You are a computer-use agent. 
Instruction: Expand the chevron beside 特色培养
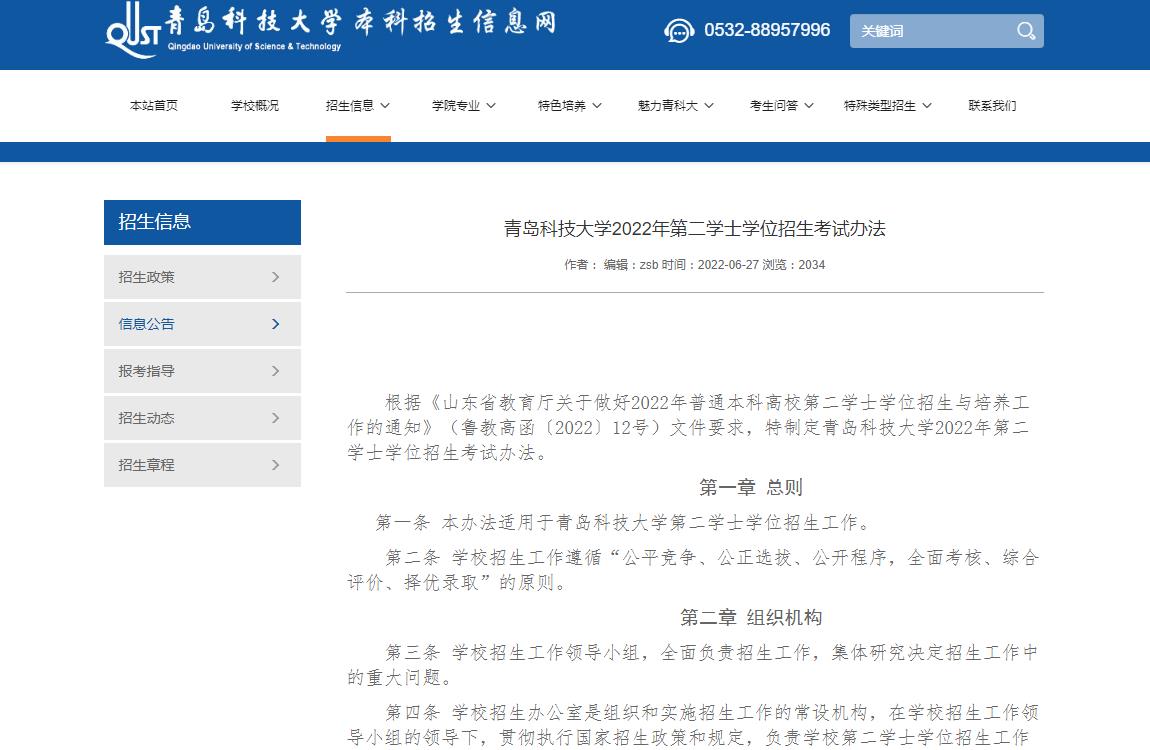point(597,106)
